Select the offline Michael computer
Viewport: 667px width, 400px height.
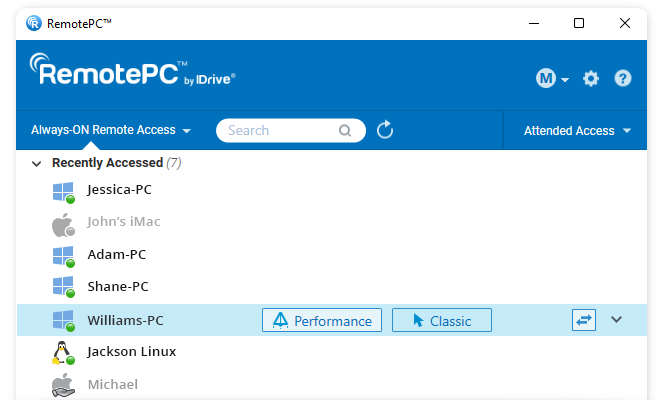click(112, 384)
